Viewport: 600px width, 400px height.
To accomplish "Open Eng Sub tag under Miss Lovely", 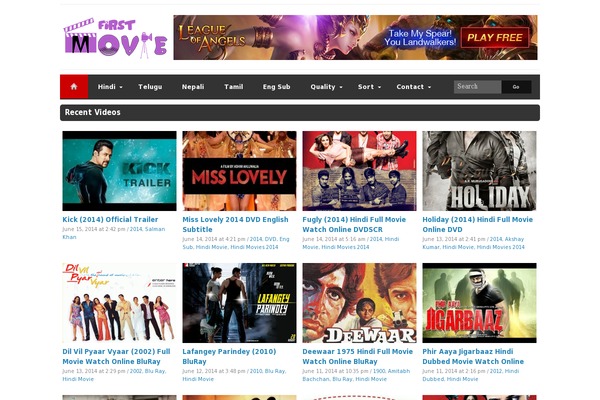I will 284,239.
